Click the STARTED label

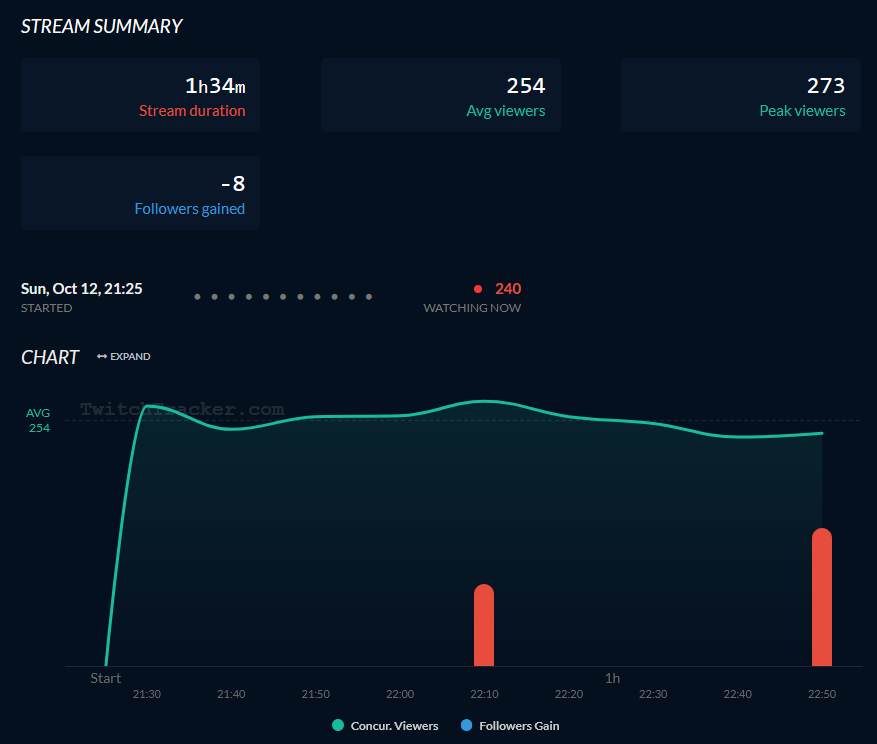tap(46, 308)
